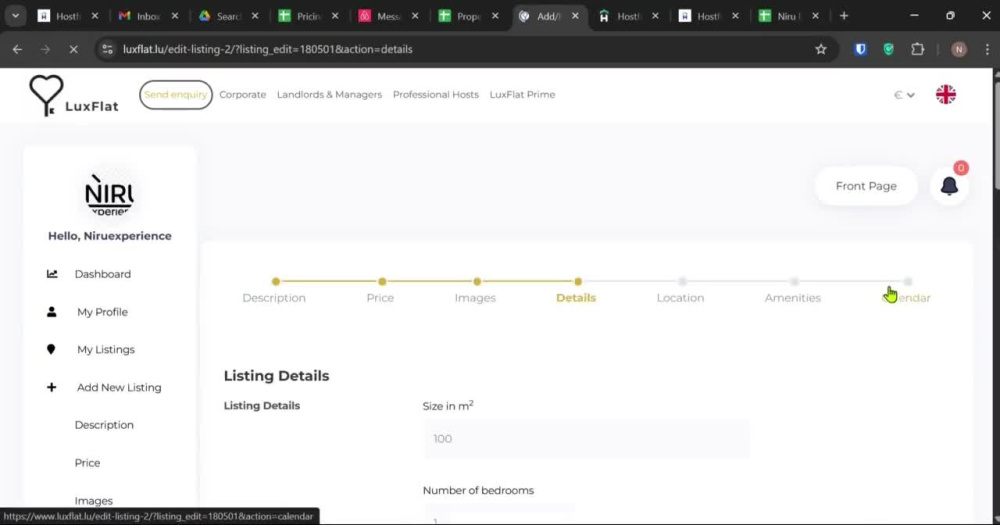
Task: Open the tab search dropdown arrow
Action: (15, 16)
